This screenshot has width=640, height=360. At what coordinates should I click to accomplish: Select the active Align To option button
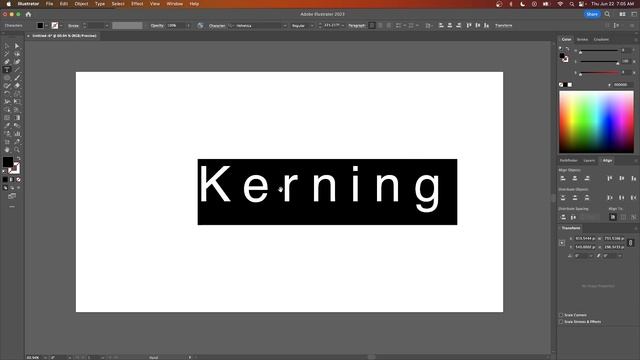tap(613, 217)
